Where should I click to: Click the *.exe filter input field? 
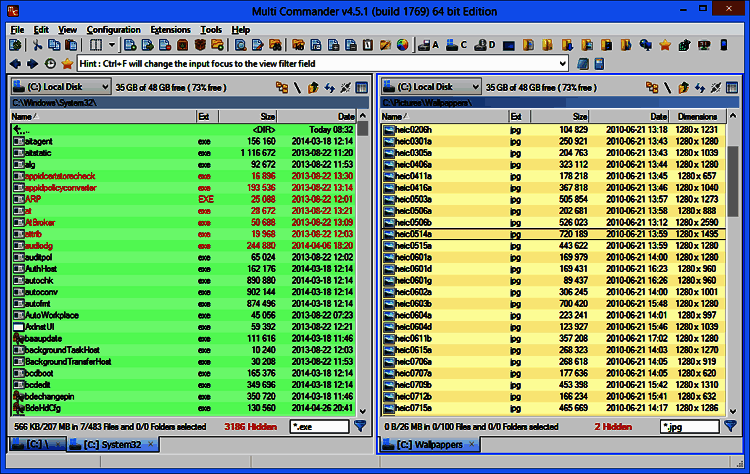[x=318, y=427]
